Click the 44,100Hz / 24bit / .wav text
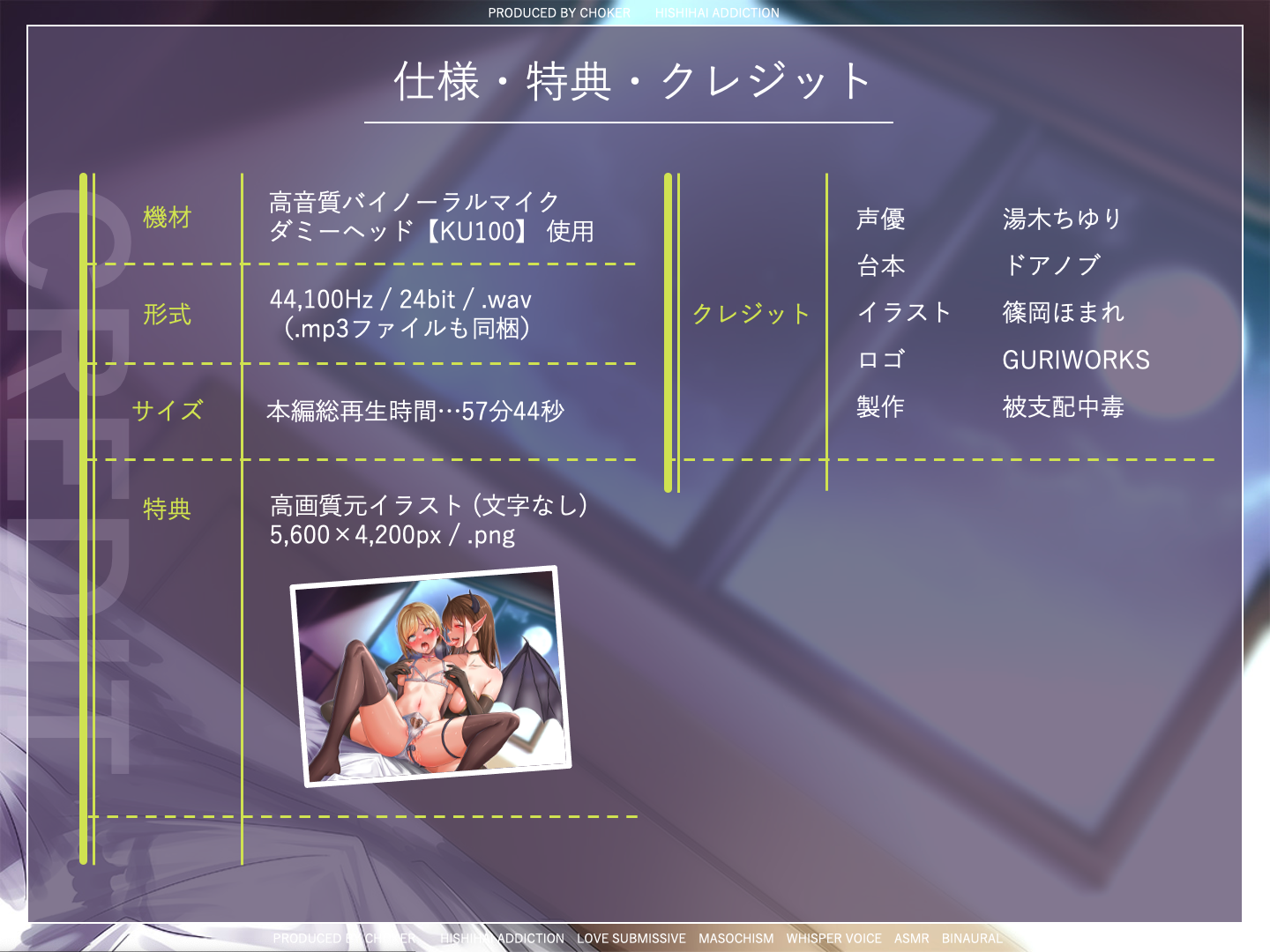 point(400,300)
